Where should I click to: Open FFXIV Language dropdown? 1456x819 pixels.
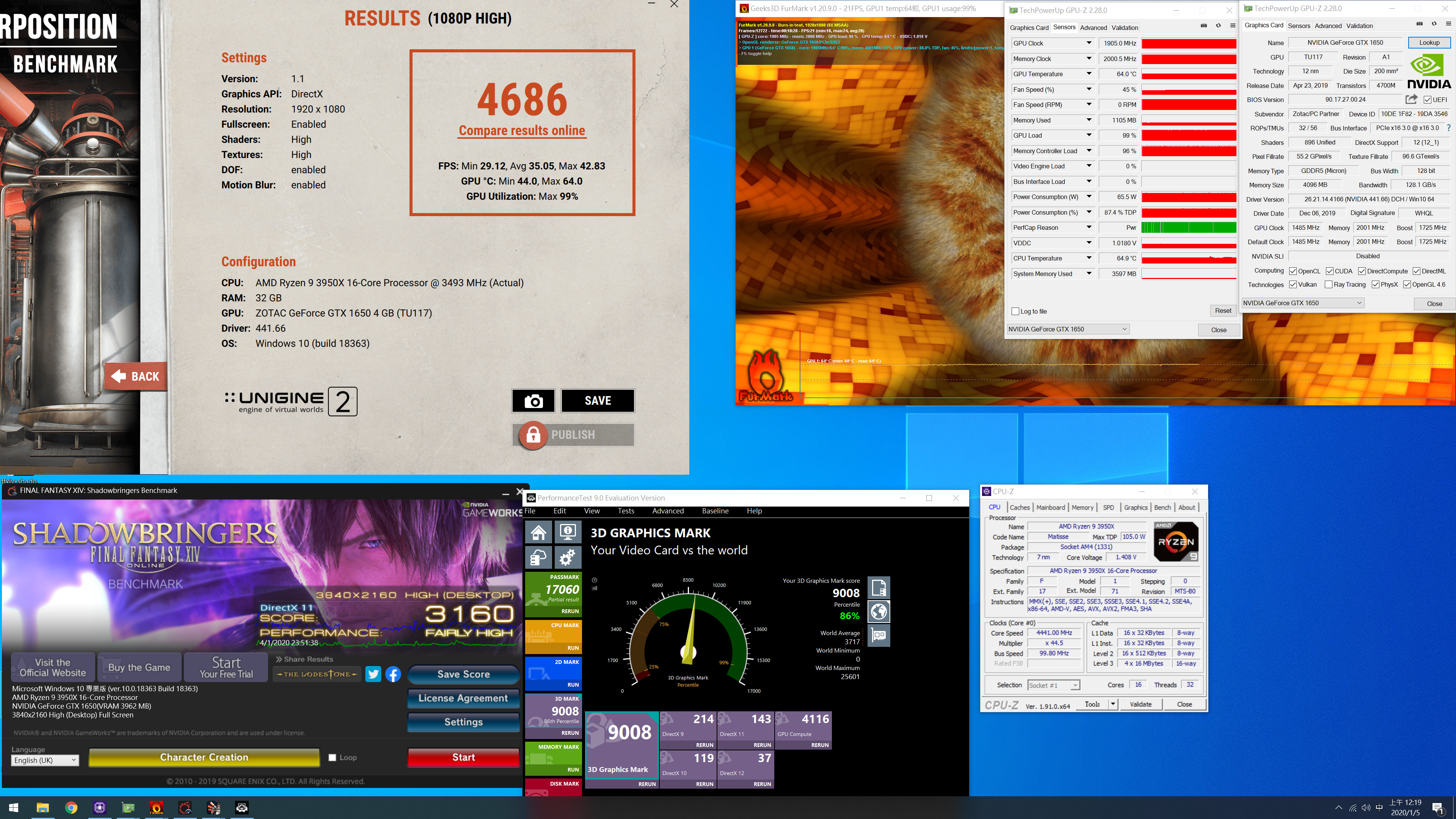click(45, 761)
